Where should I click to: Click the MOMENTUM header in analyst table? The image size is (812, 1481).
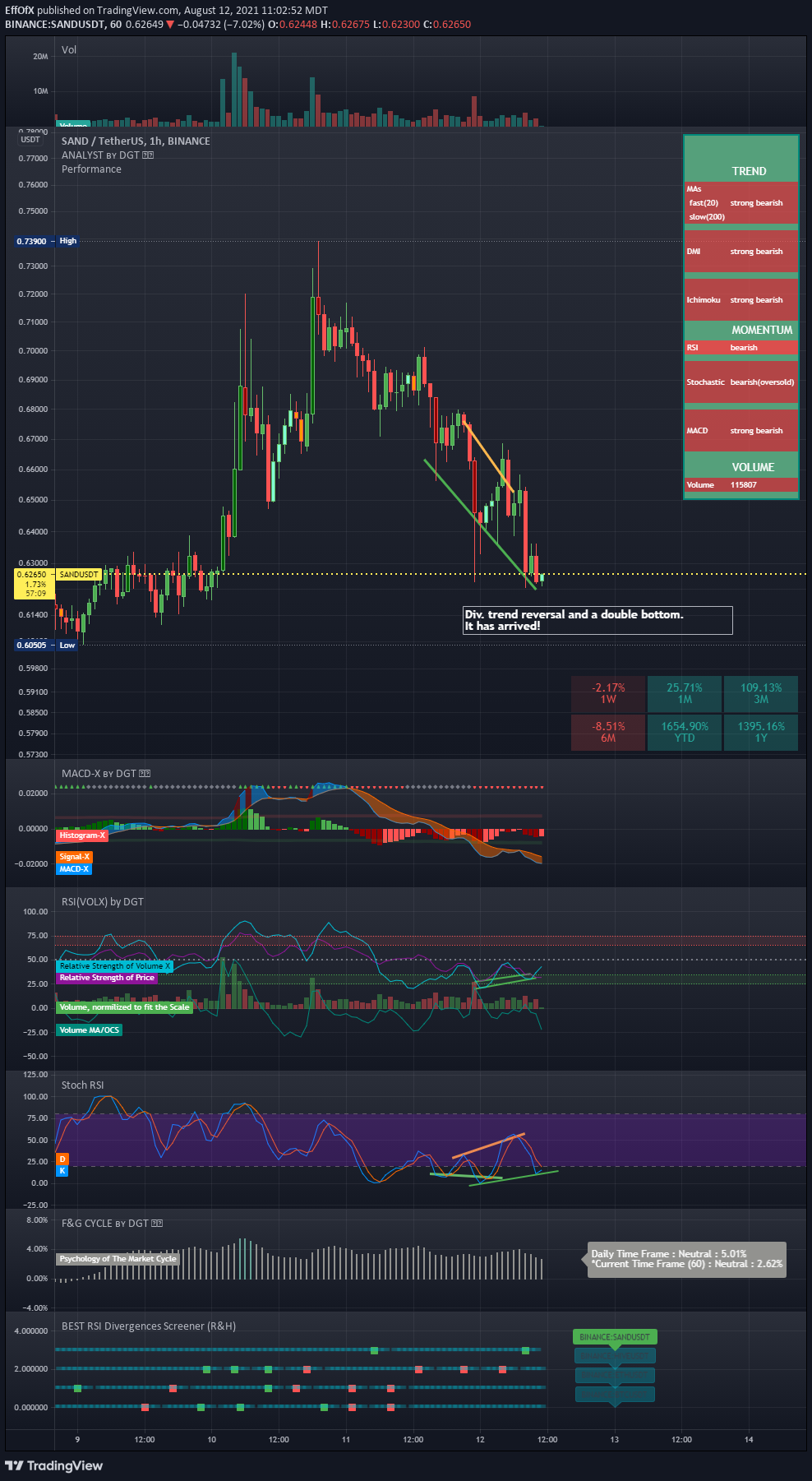click(741, 330)
